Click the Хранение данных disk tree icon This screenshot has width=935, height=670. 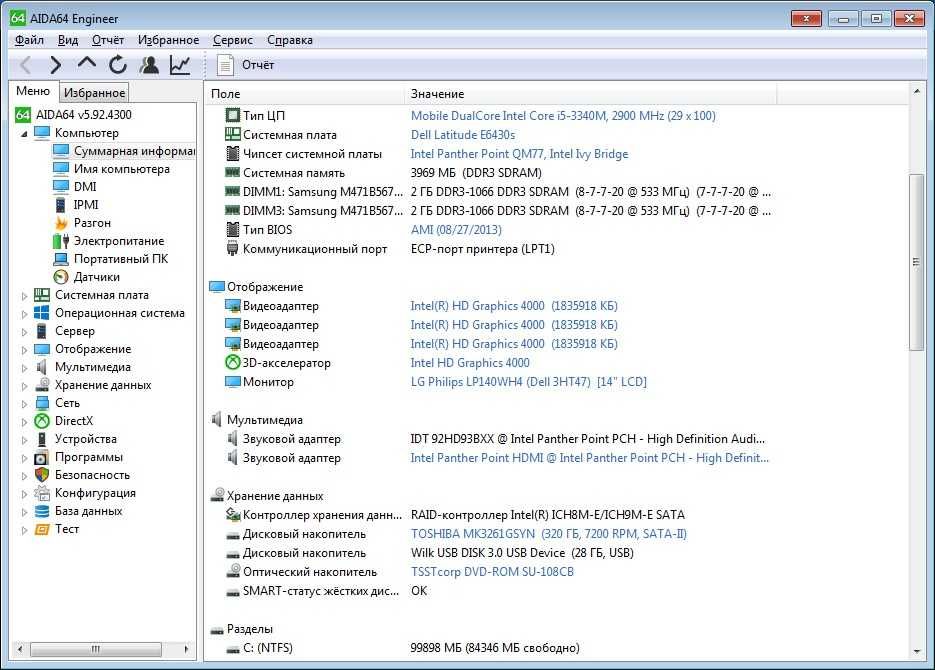pyautogui.click(x=42, y=385)
